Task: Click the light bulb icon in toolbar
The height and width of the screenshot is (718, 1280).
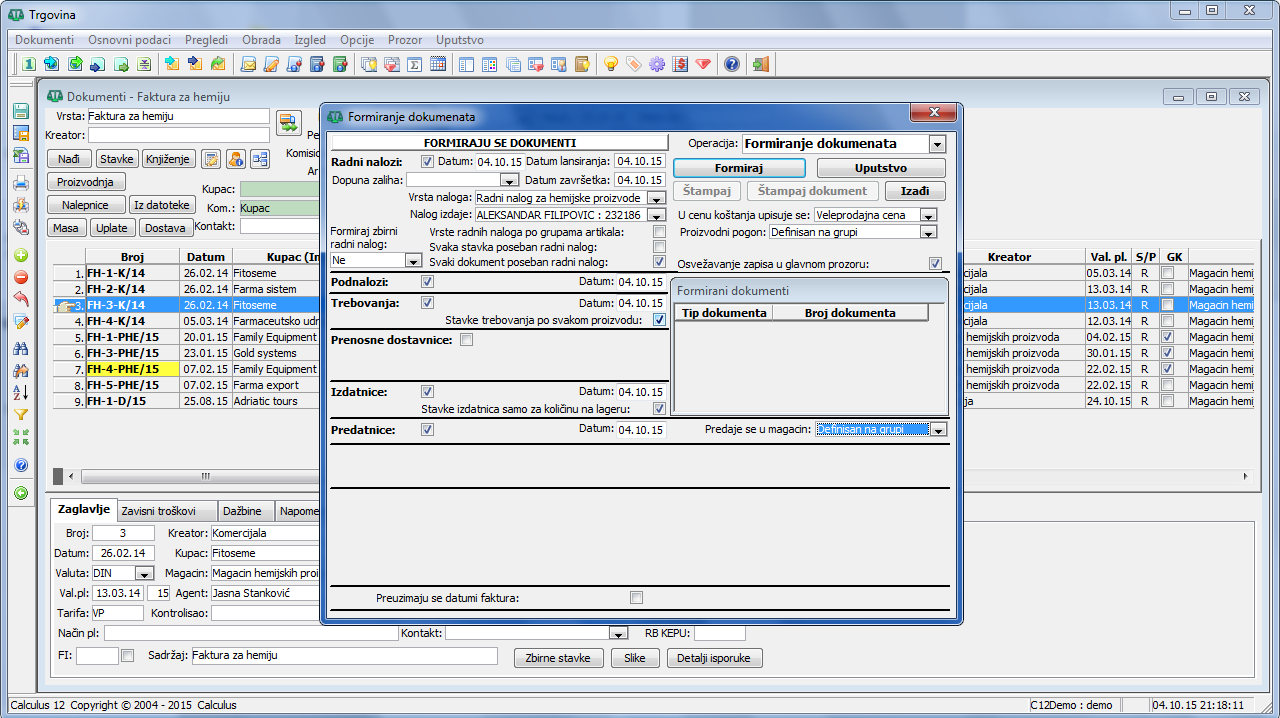Action: pos(610,65)
